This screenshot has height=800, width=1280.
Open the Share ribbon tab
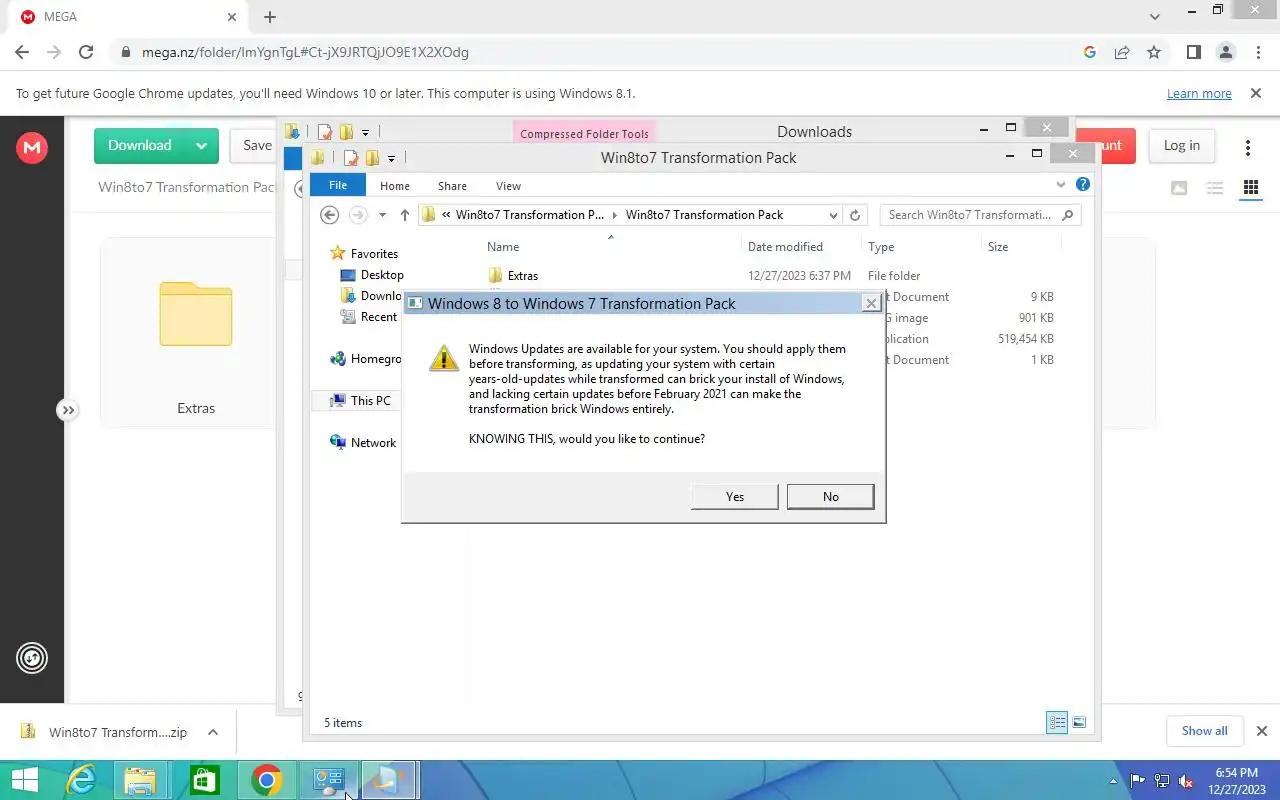click(452, 186)
